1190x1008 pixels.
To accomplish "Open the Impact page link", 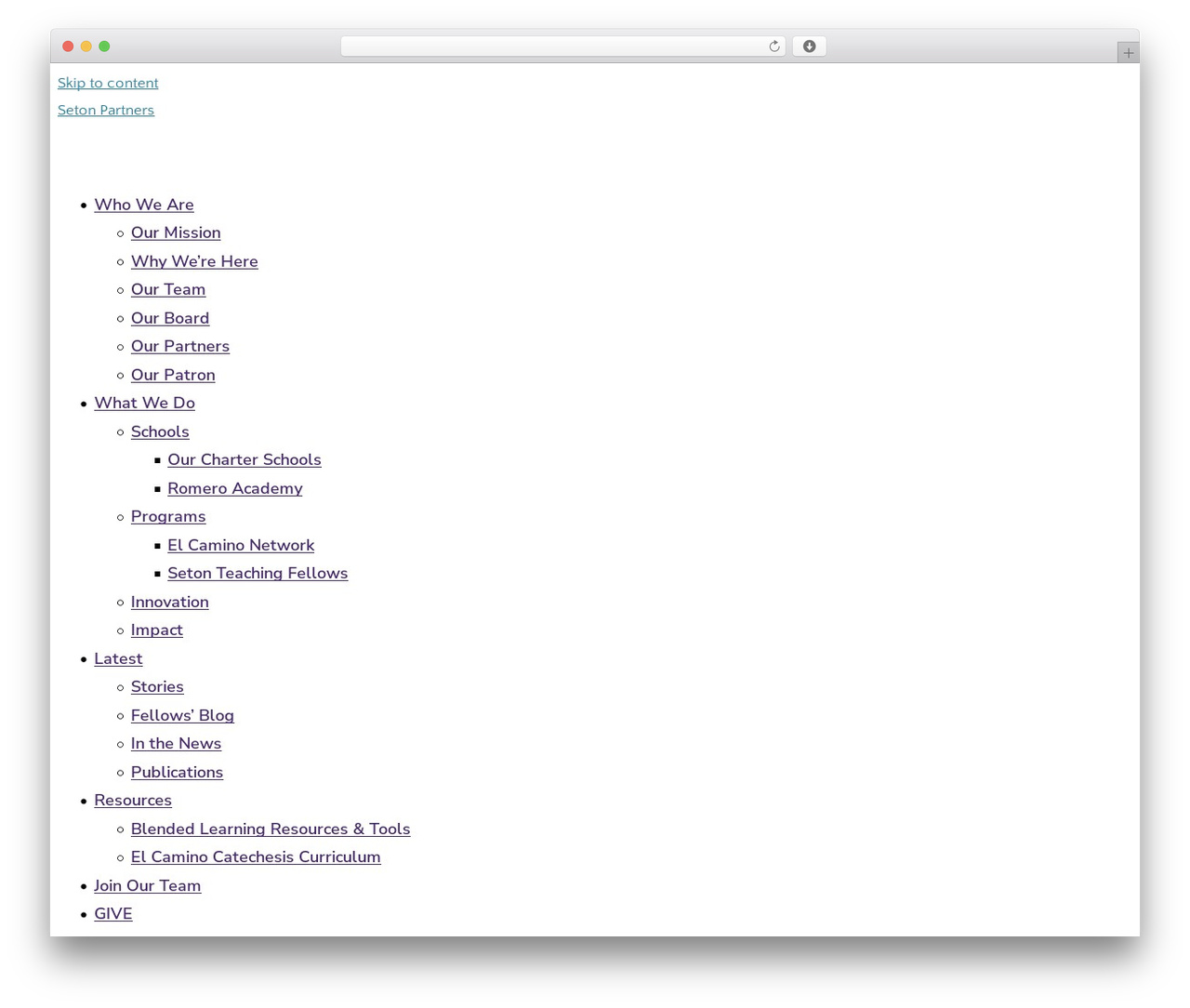I will tap(157, 630).
